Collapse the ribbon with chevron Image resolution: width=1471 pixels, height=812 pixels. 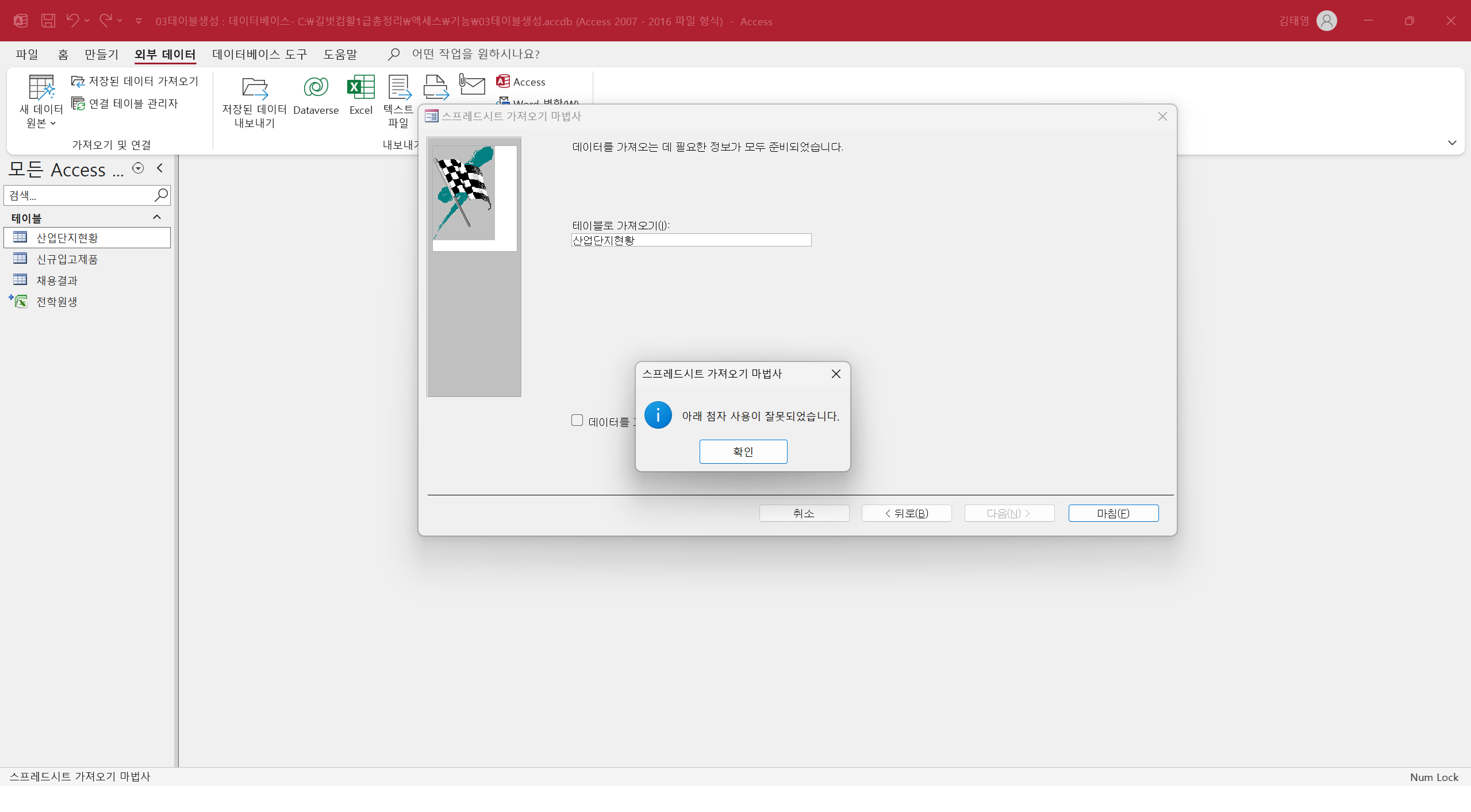point(1452,143)
